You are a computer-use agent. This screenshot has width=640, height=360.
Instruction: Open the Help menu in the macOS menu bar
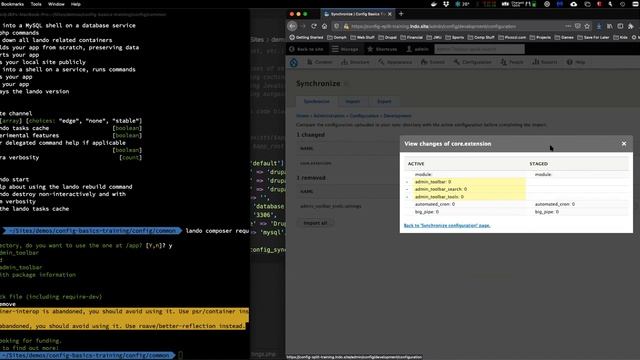(x=76, y=4)
